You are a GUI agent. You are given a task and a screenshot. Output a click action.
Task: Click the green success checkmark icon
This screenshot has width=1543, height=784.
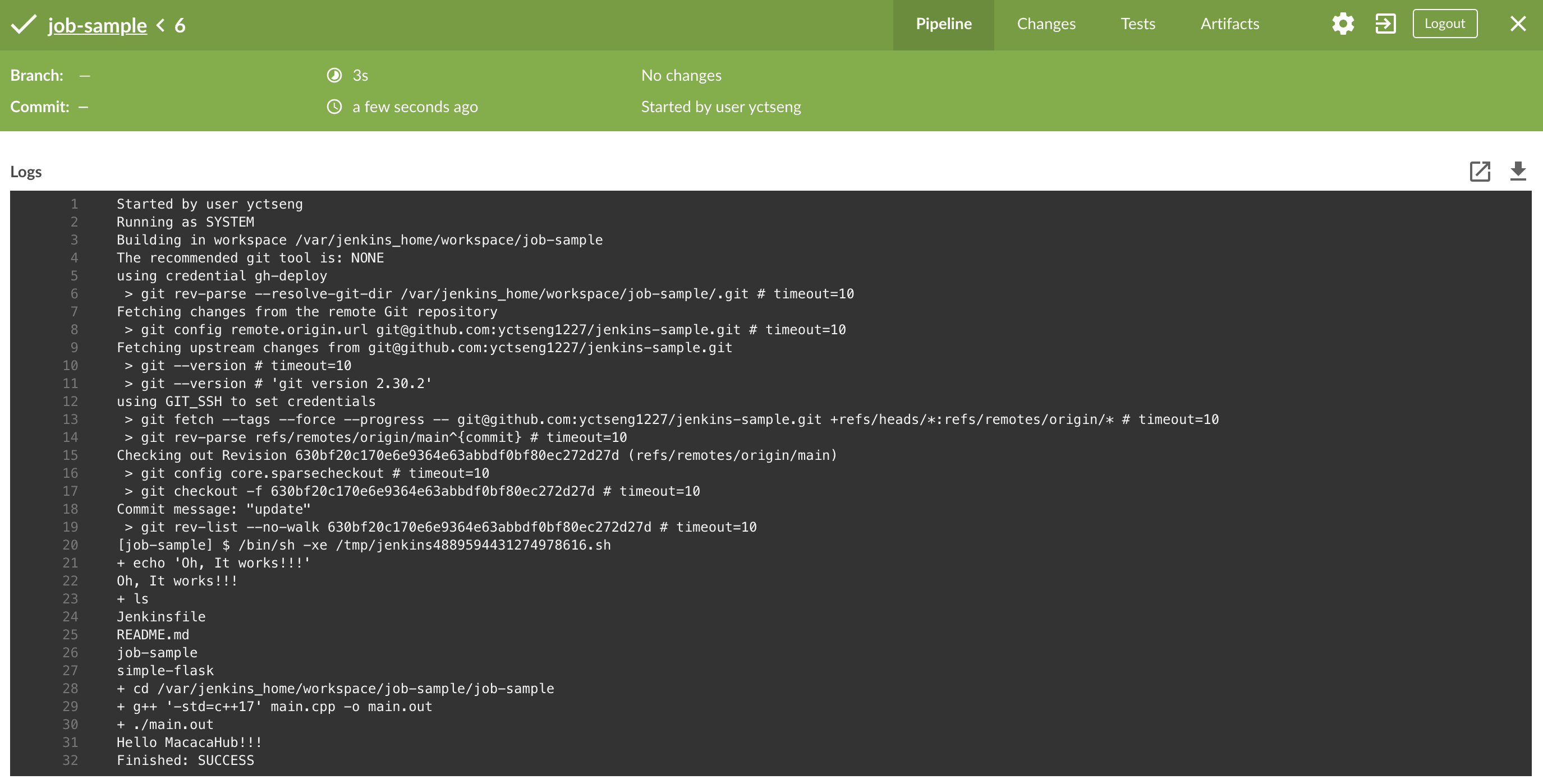coord(24,25)
